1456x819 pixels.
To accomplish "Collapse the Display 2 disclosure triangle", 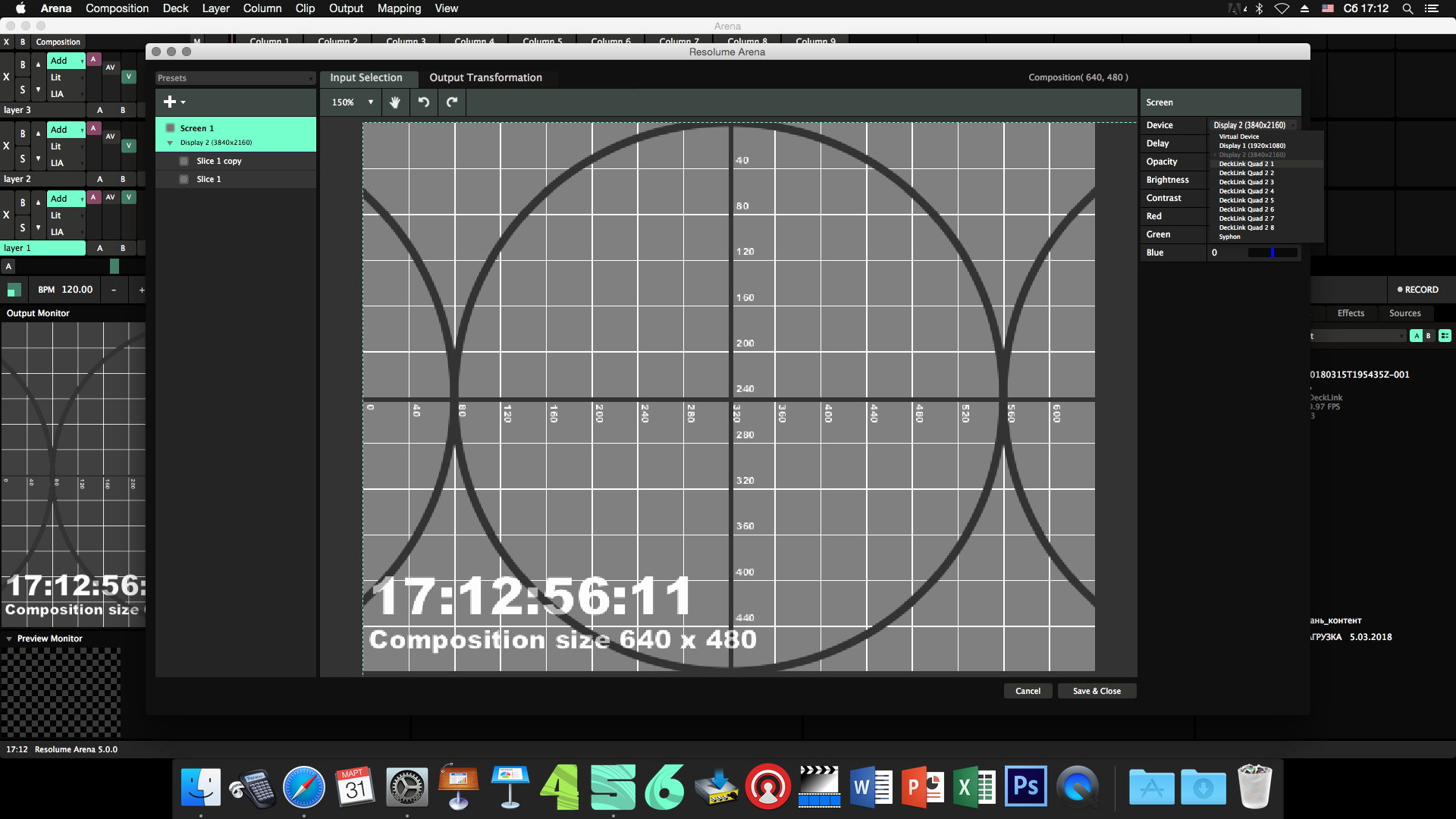I will click(170, 143).
